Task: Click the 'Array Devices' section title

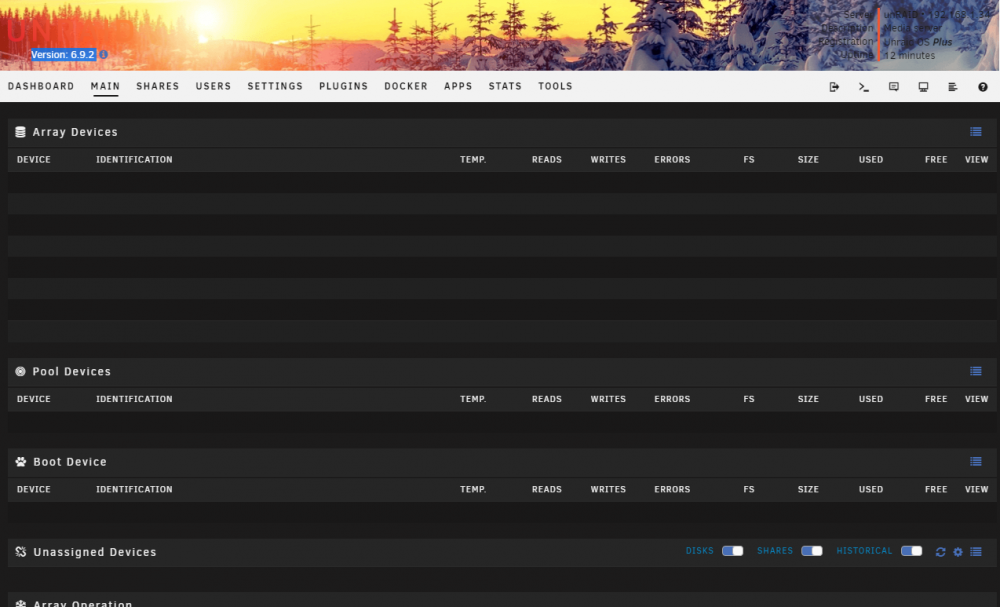Action: click(75, 132)
